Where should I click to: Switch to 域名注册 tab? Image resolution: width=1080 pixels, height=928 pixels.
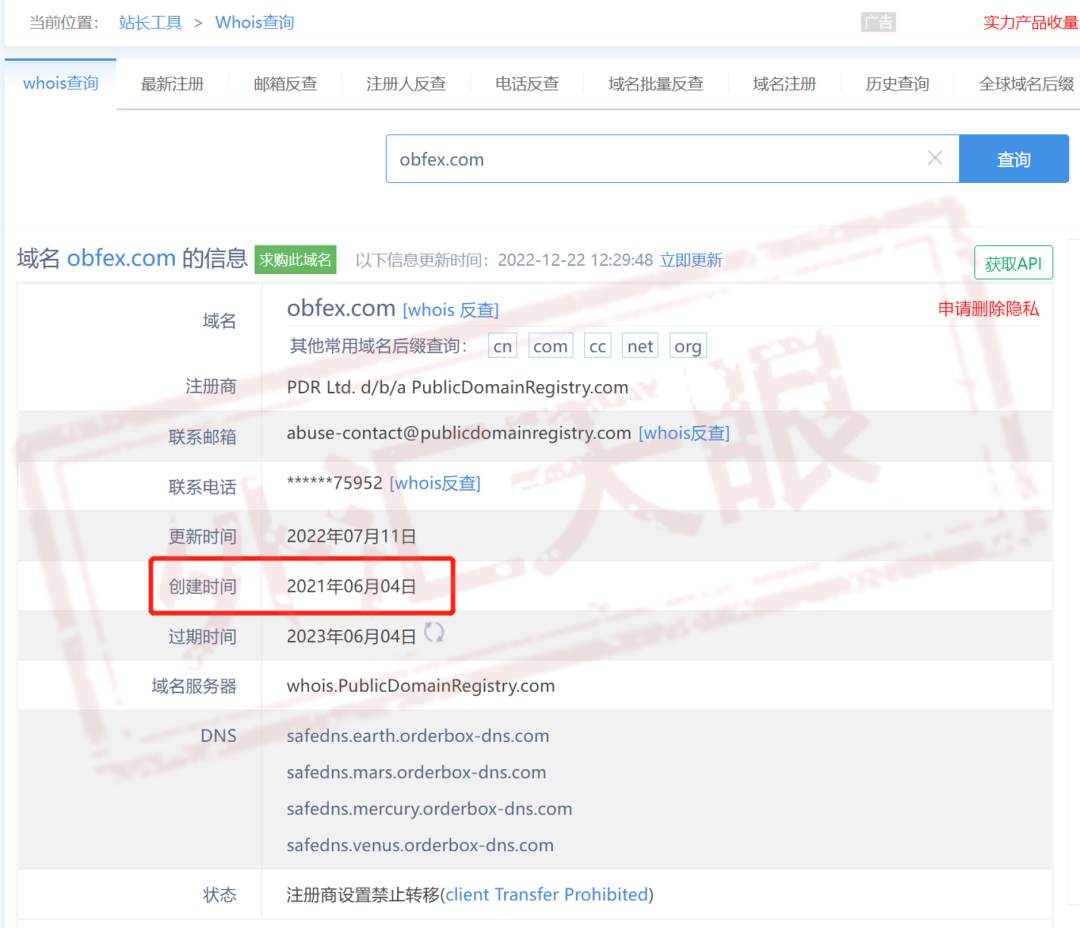pos(785,84)
